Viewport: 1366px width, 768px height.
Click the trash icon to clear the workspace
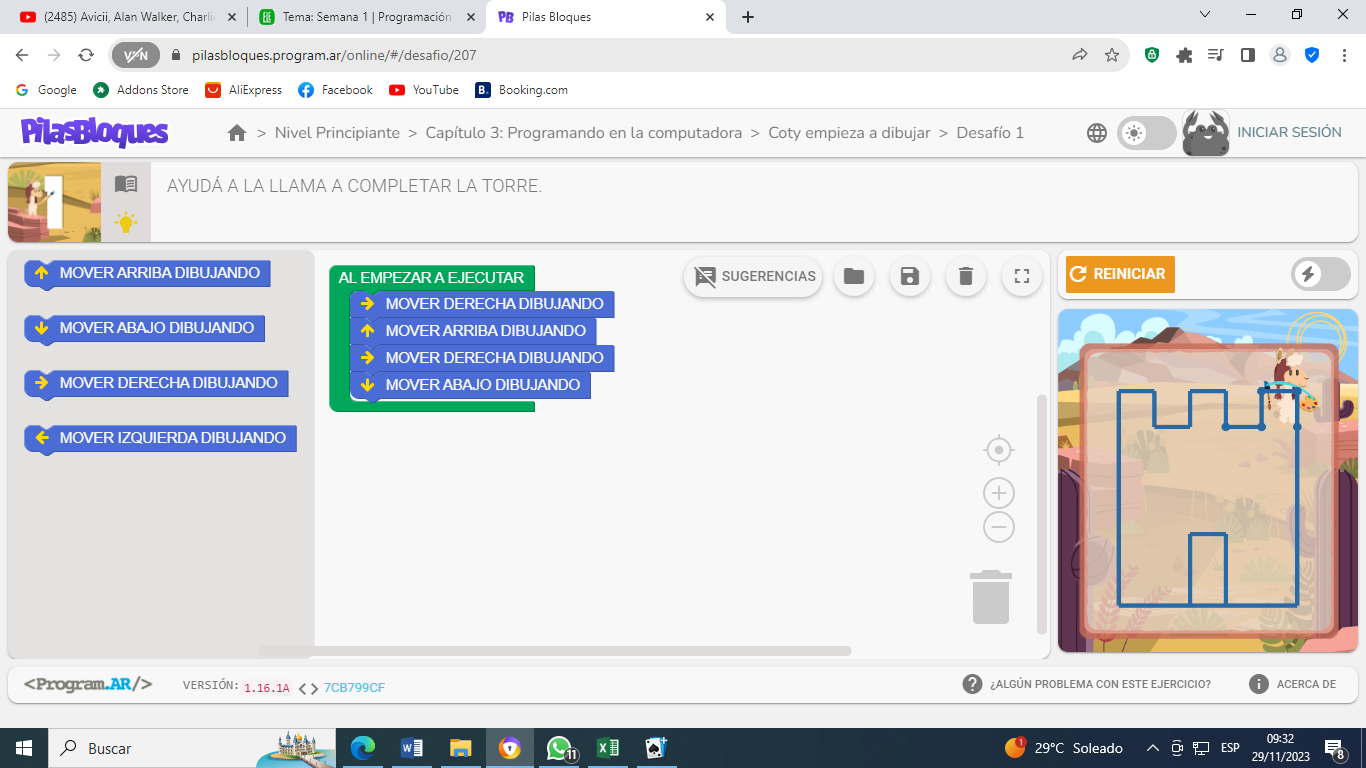click(965, 276)
